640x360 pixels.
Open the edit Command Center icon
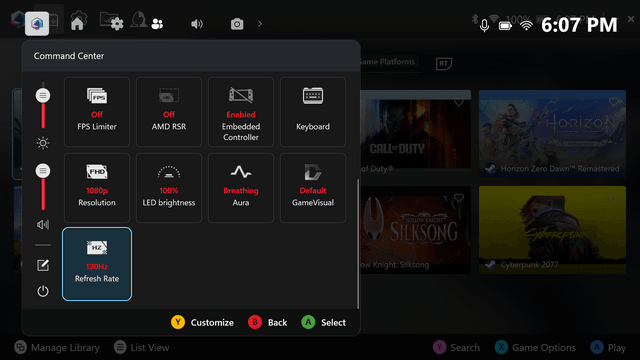pyautogui.click(x=43, y=265)
